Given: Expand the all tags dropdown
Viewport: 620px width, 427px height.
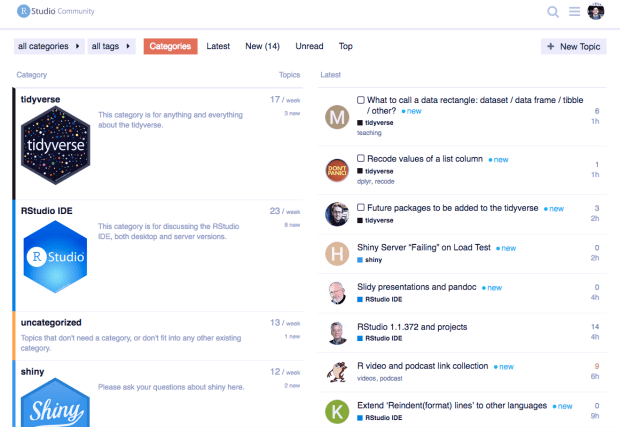Looking at the screenshot, I should 112,46.
